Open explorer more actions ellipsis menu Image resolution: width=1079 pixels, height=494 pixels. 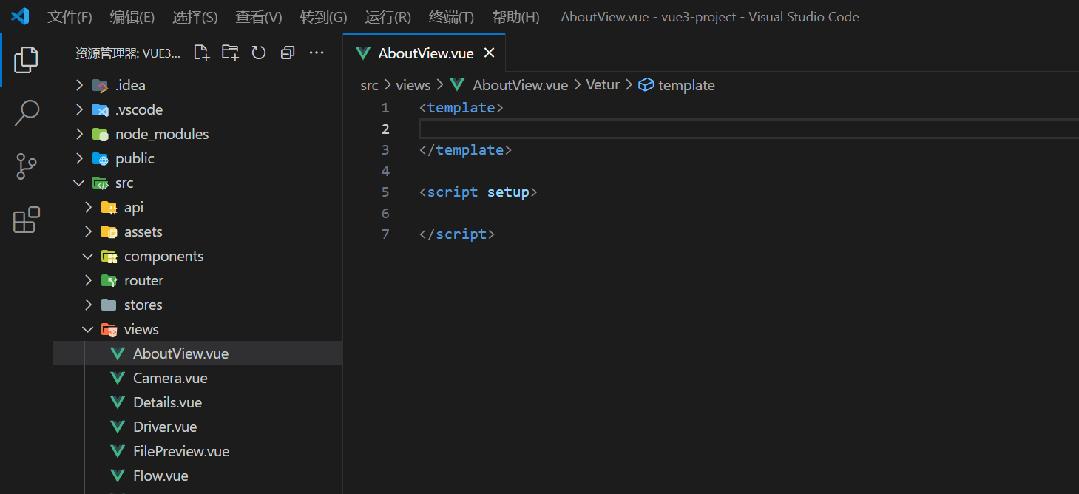coord(317,53)
